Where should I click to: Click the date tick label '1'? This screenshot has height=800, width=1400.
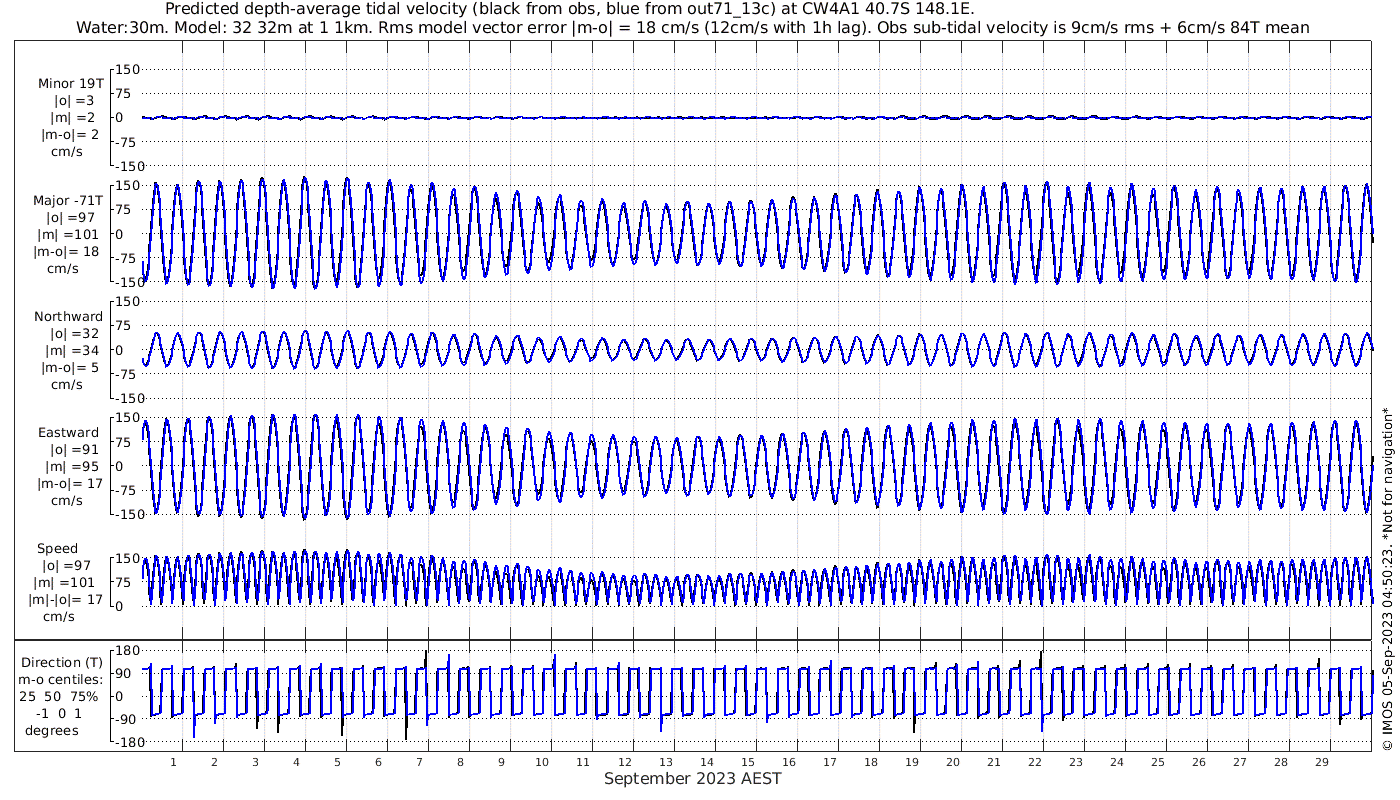pyautogui.click(x=173, y=762)
